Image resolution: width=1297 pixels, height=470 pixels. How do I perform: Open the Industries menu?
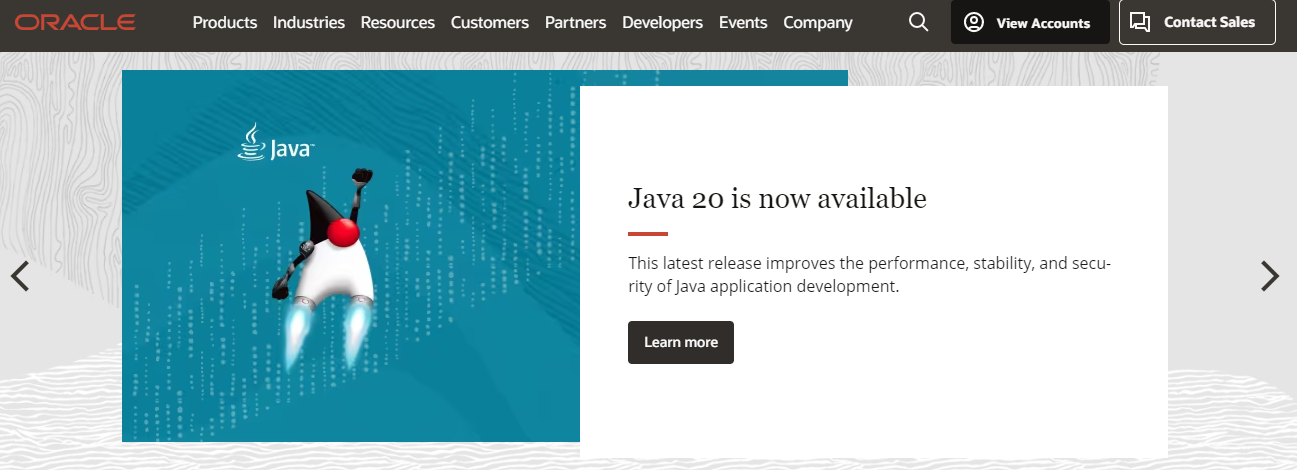click(309, 22)
